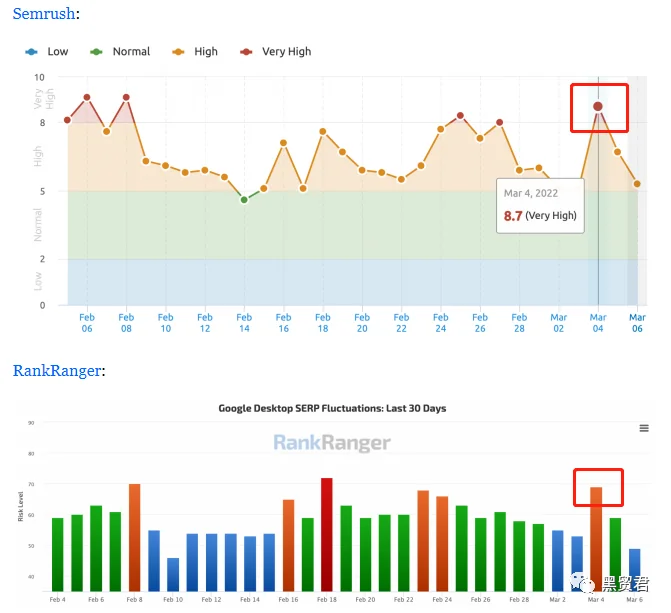Click the 'Mar 4, 2022' tooltip date
The width and height of the screenshot is (671, 613).
(x=531, y=193)
